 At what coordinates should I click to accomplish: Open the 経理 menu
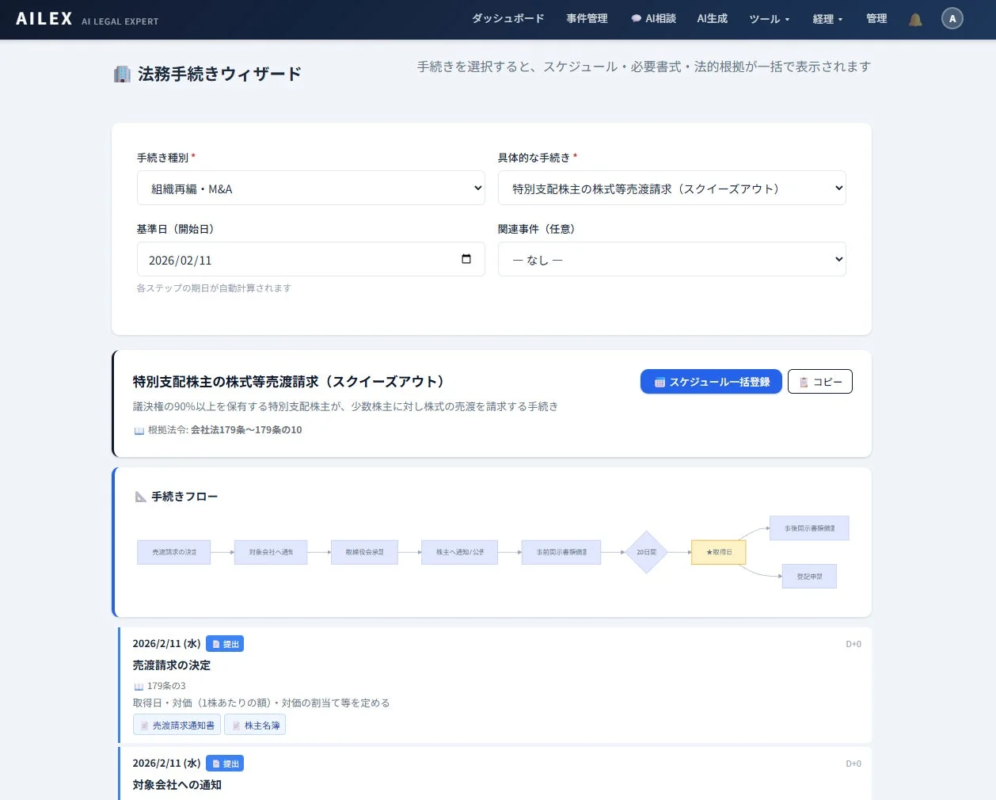(x=826, y=18)
